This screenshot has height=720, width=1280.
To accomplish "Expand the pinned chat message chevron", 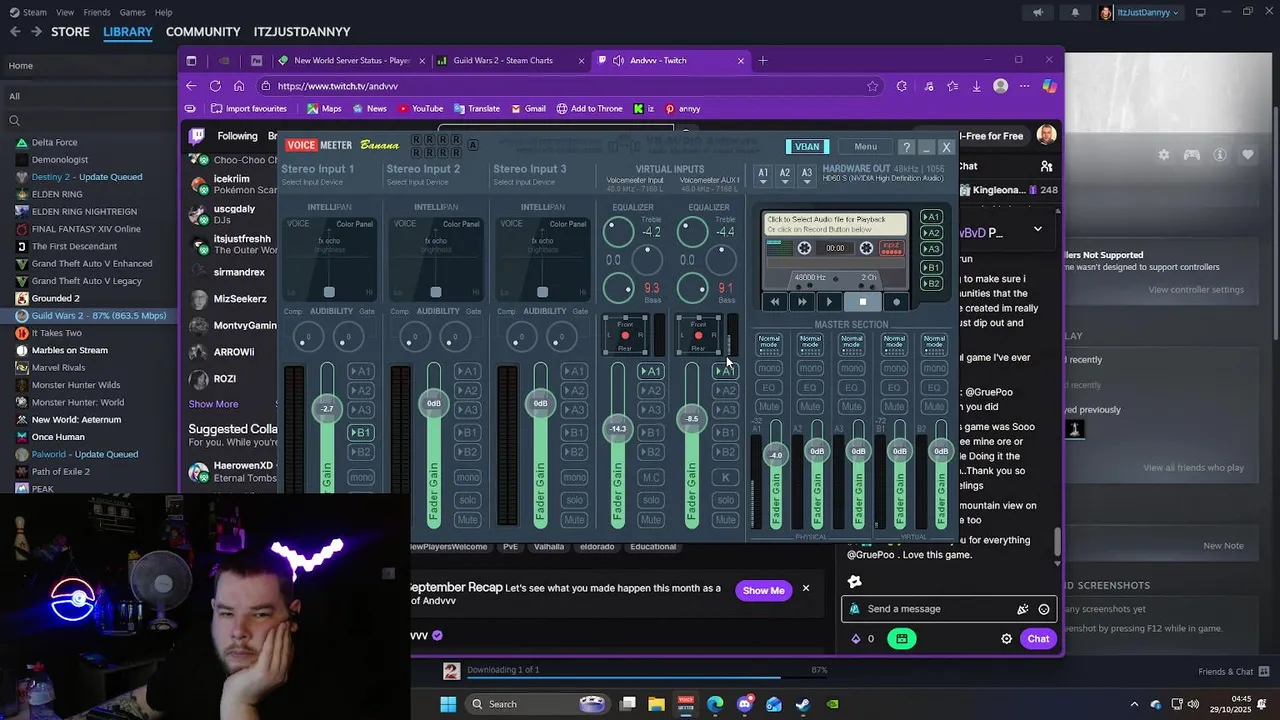I will [1037, 229].
